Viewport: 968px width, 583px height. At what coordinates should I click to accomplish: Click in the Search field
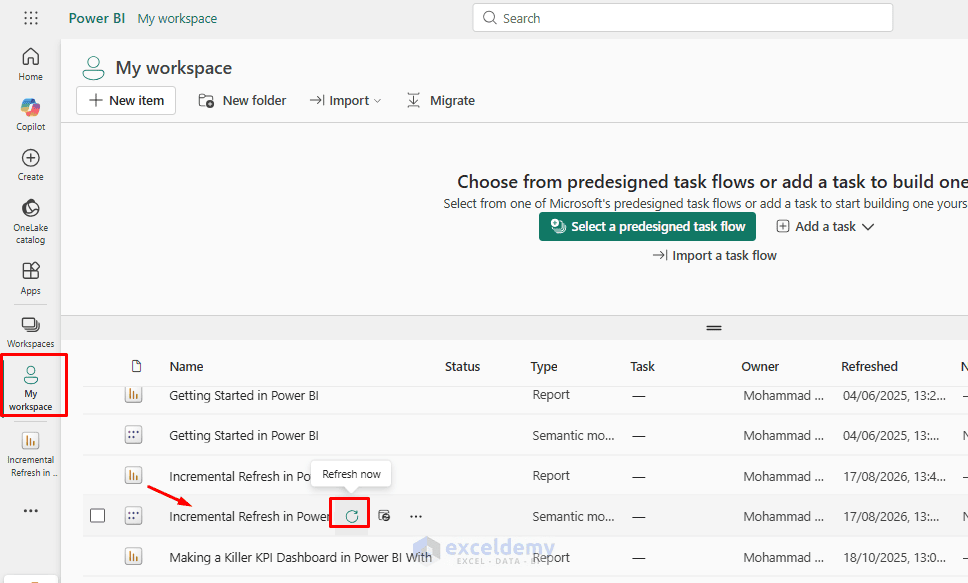(683, 18)
